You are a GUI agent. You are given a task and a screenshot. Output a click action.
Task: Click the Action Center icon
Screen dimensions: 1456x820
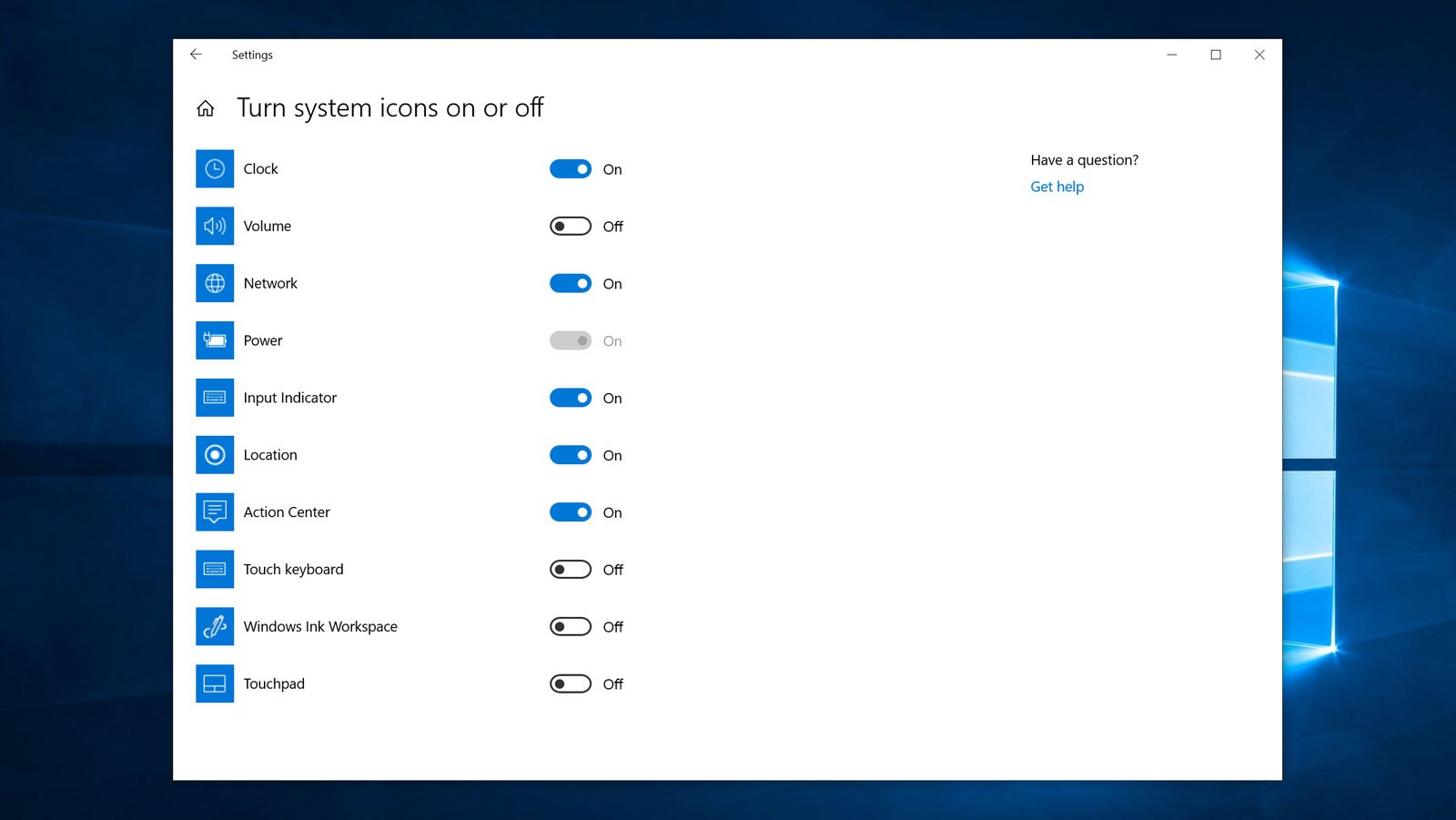pos(214,511)
